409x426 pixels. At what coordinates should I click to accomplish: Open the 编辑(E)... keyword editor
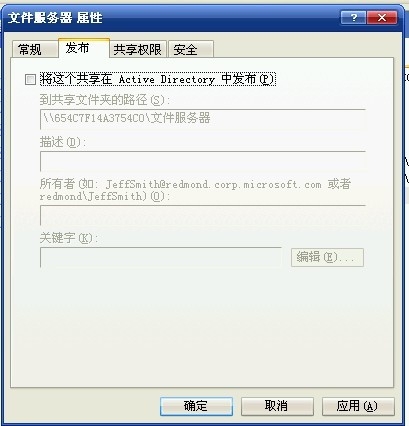[327, 257]
